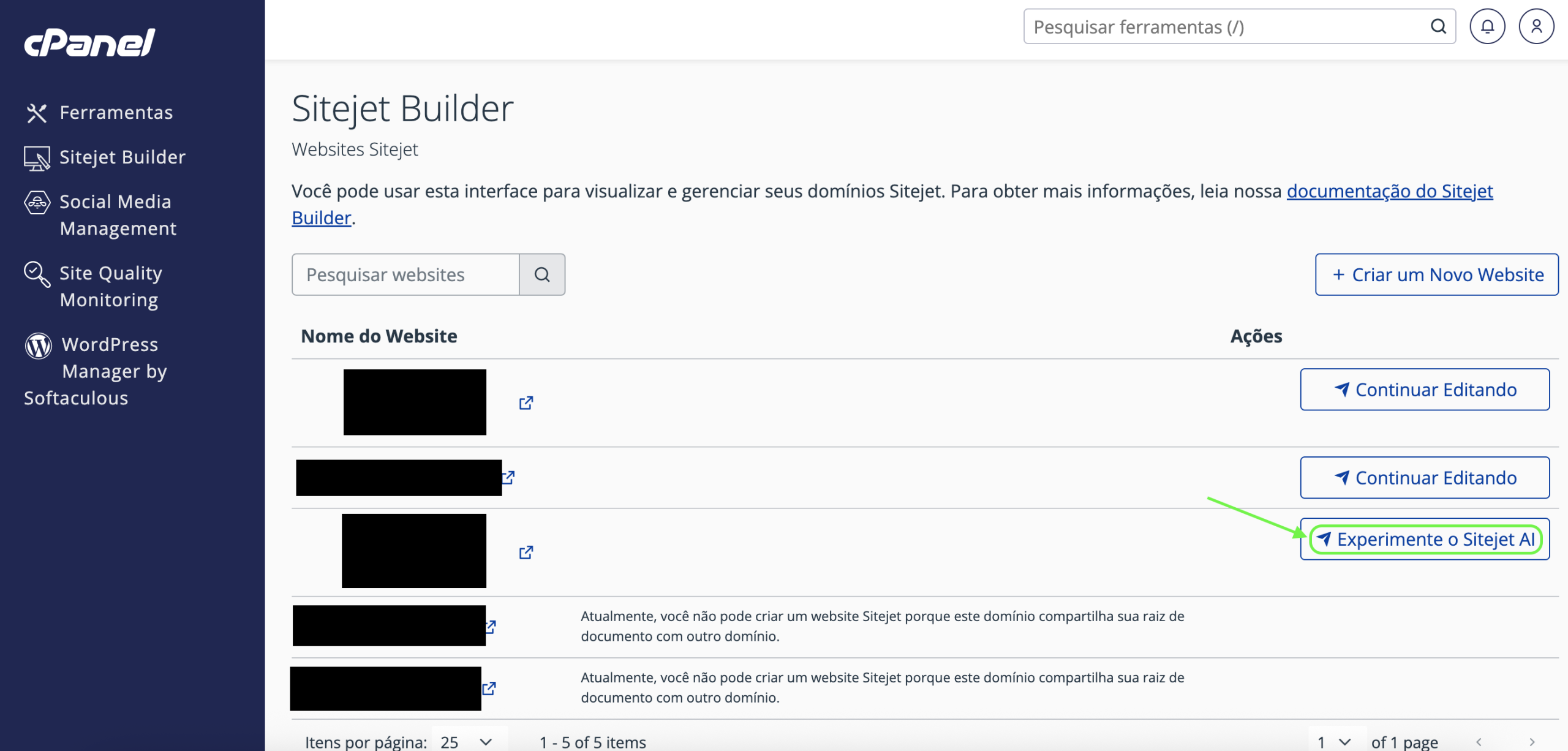The width and height of the screenshot is (1568, 751).
Task: Open WordPress Manager by Softaculous
Action: (x=96, y=371)
